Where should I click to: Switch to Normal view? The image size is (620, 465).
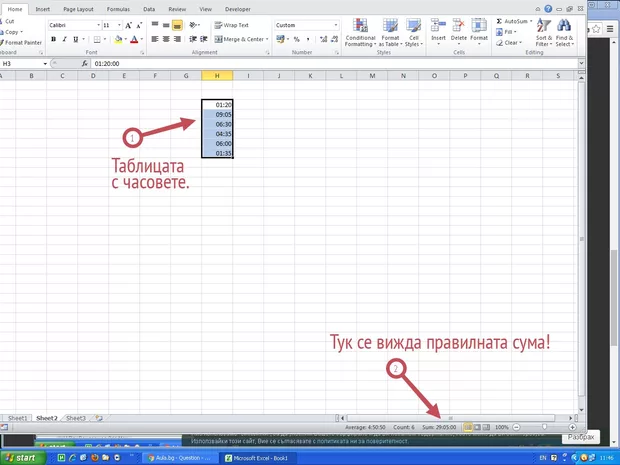click(468, 427)
